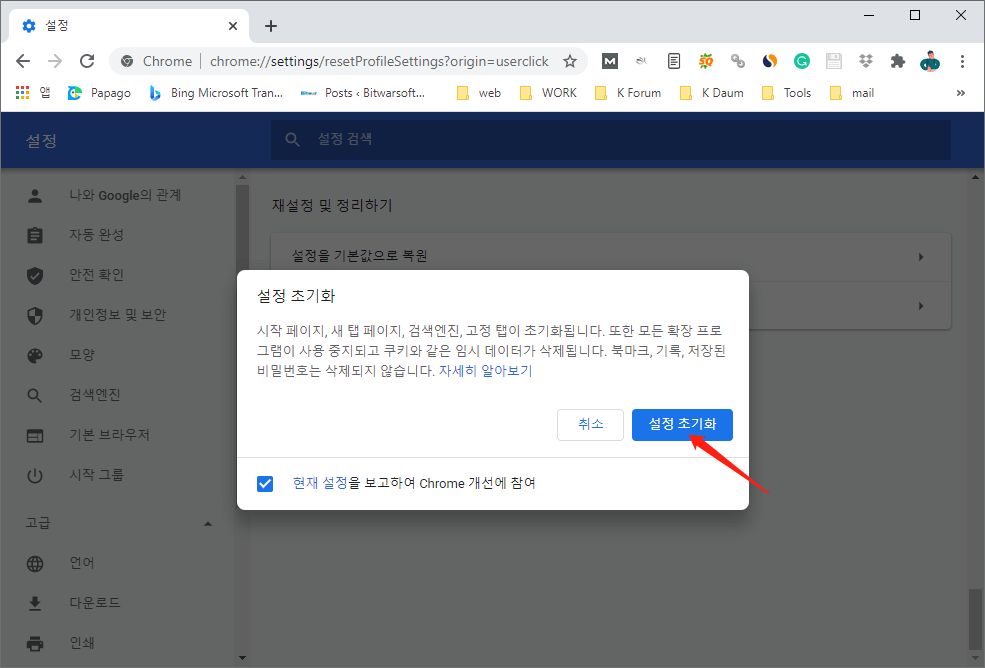This screenshot has width=985, height=668.
Task: Go back with the browser back arrow
Action: coord(23,61)
